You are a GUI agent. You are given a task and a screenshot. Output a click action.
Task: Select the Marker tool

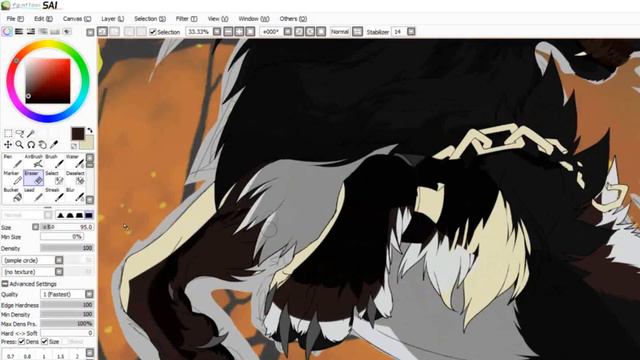[13, 178]
